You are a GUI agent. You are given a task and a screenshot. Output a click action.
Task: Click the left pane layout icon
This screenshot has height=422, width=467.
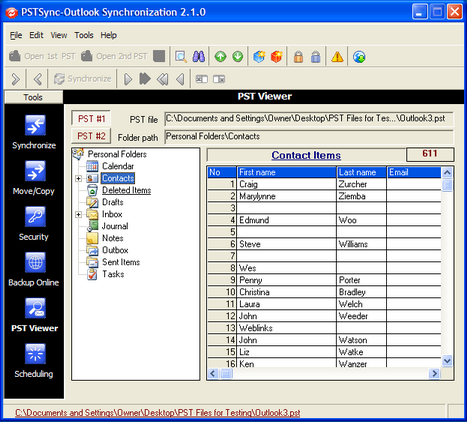pyautogui.click(x=201, y=79)
